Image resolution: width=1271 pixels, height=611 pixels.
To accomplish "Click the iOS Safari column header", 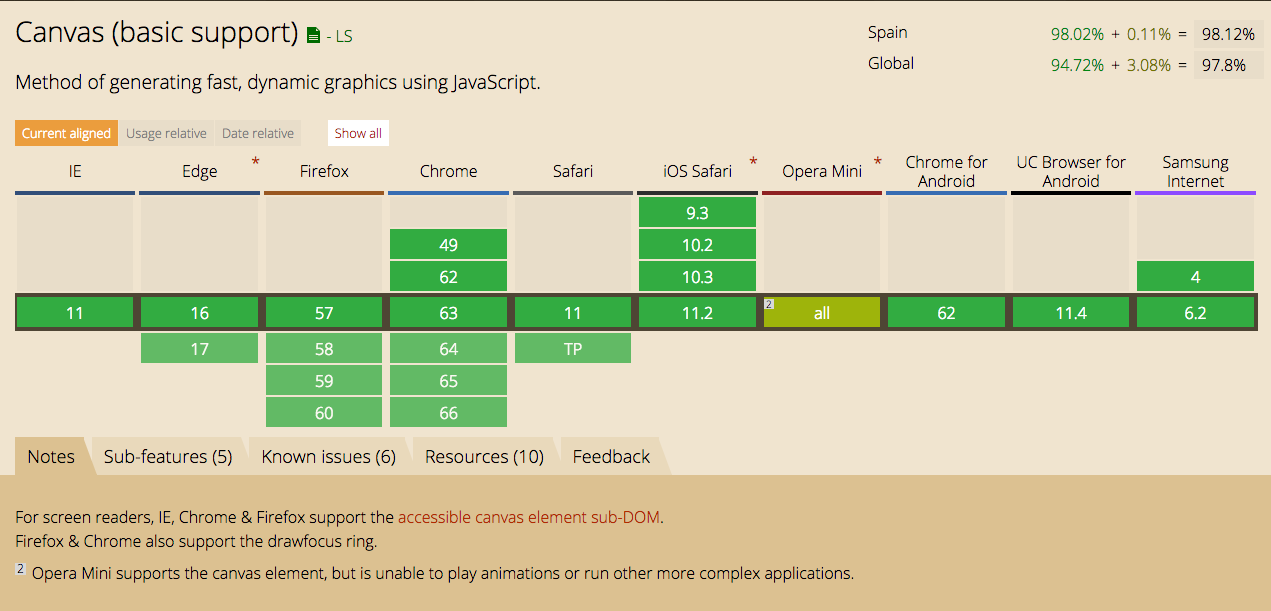I will pyautogui.click(x=697, y=171).
